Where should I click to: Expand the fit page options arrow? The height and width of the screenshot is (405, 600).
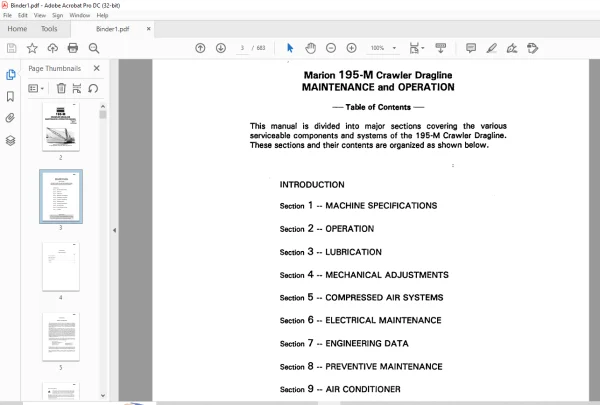pos(423,48)
